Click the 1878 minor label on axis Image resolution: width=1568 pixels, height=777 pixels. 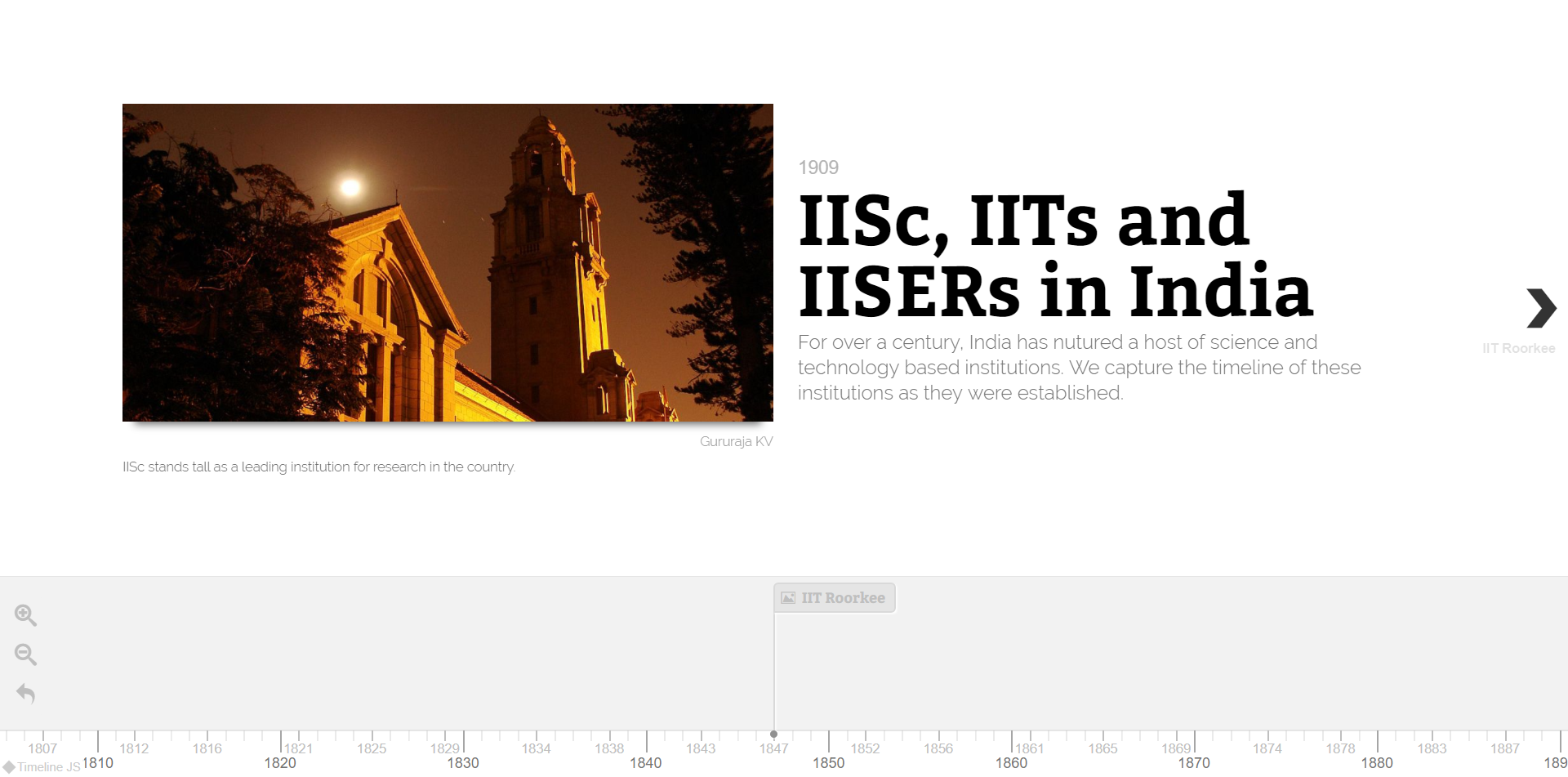tap(1340, 748)
